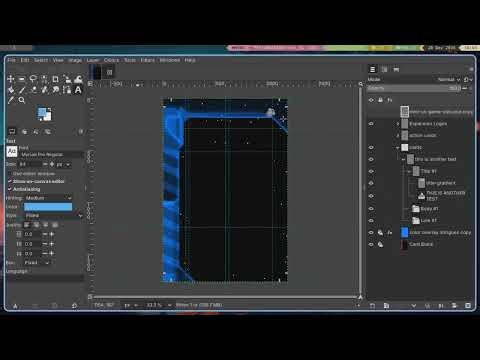
Task: Open the Colors menu
Action: point(111,60)
